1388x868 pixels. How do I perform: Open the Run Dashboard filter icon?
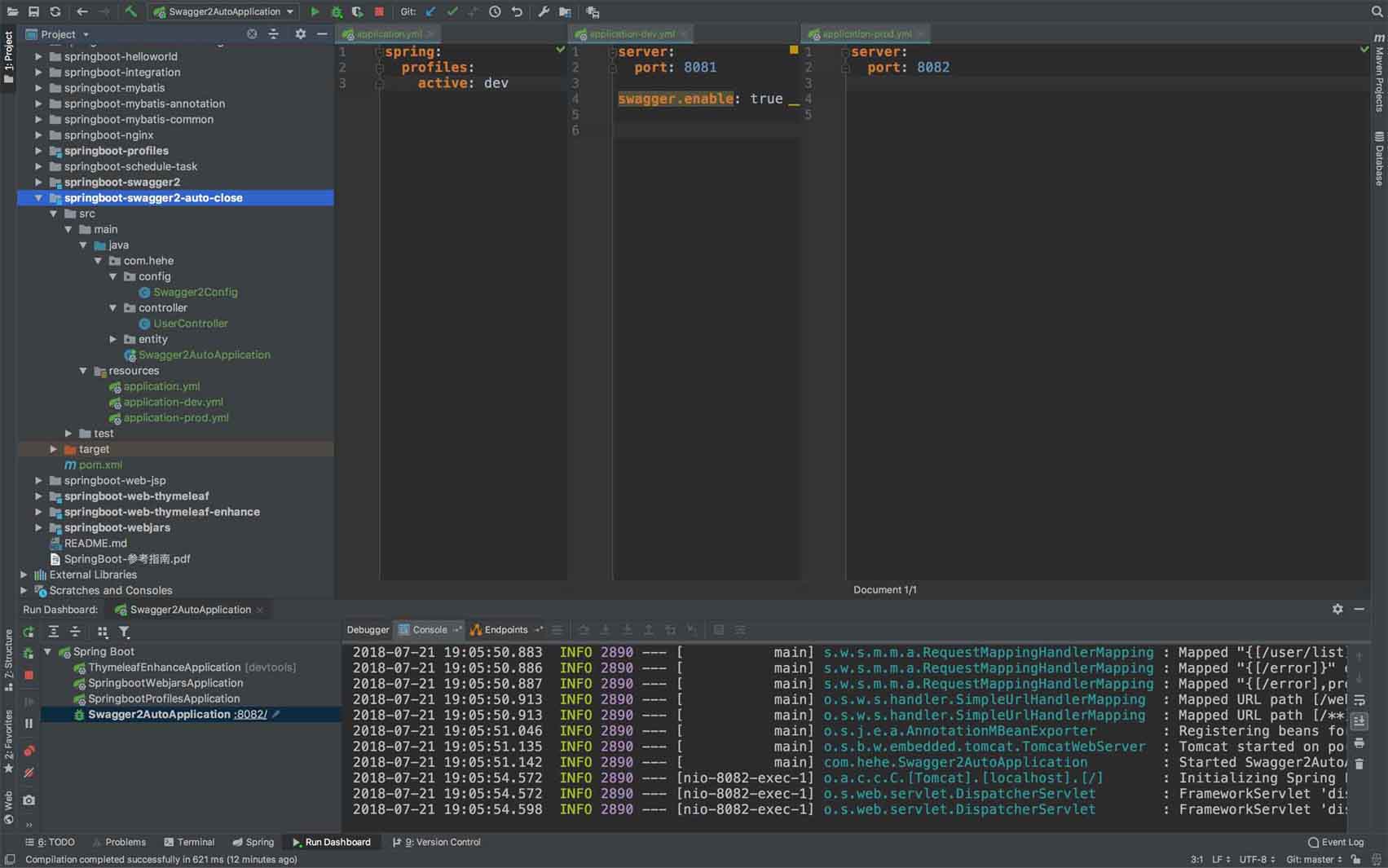(124, 632)
